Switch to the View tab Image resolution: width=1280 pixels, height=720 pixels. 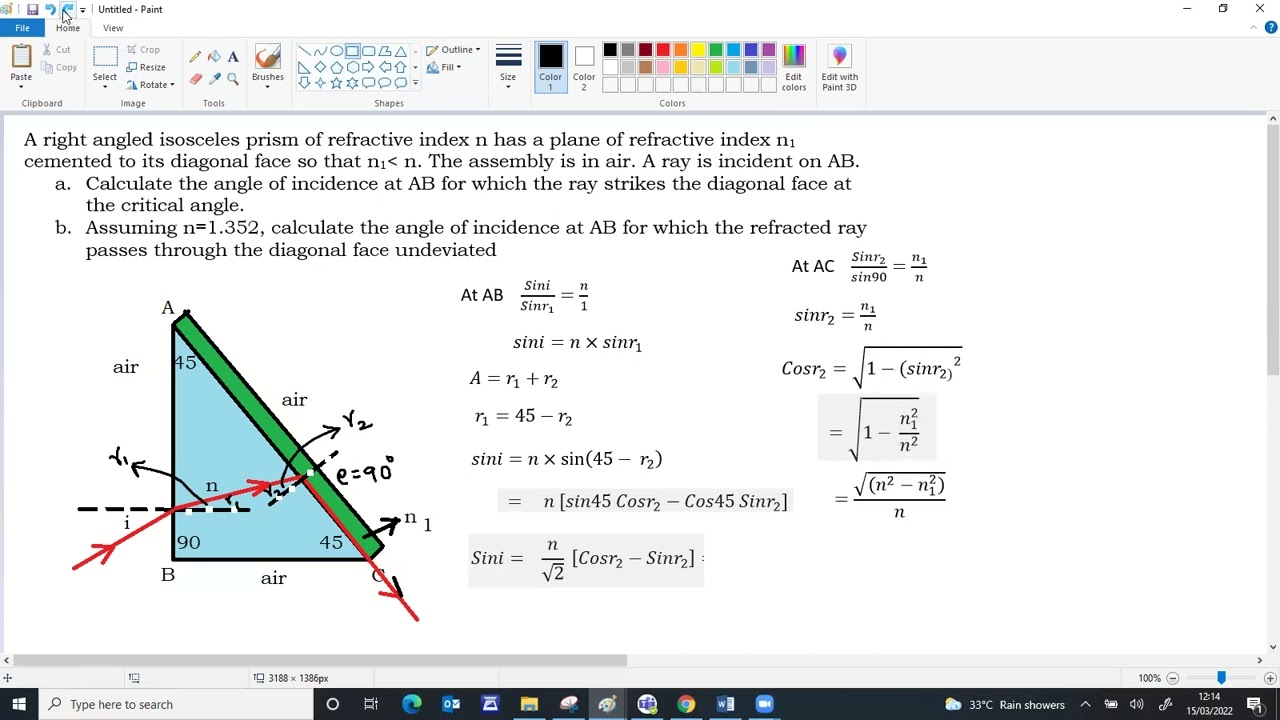(113, 28)
